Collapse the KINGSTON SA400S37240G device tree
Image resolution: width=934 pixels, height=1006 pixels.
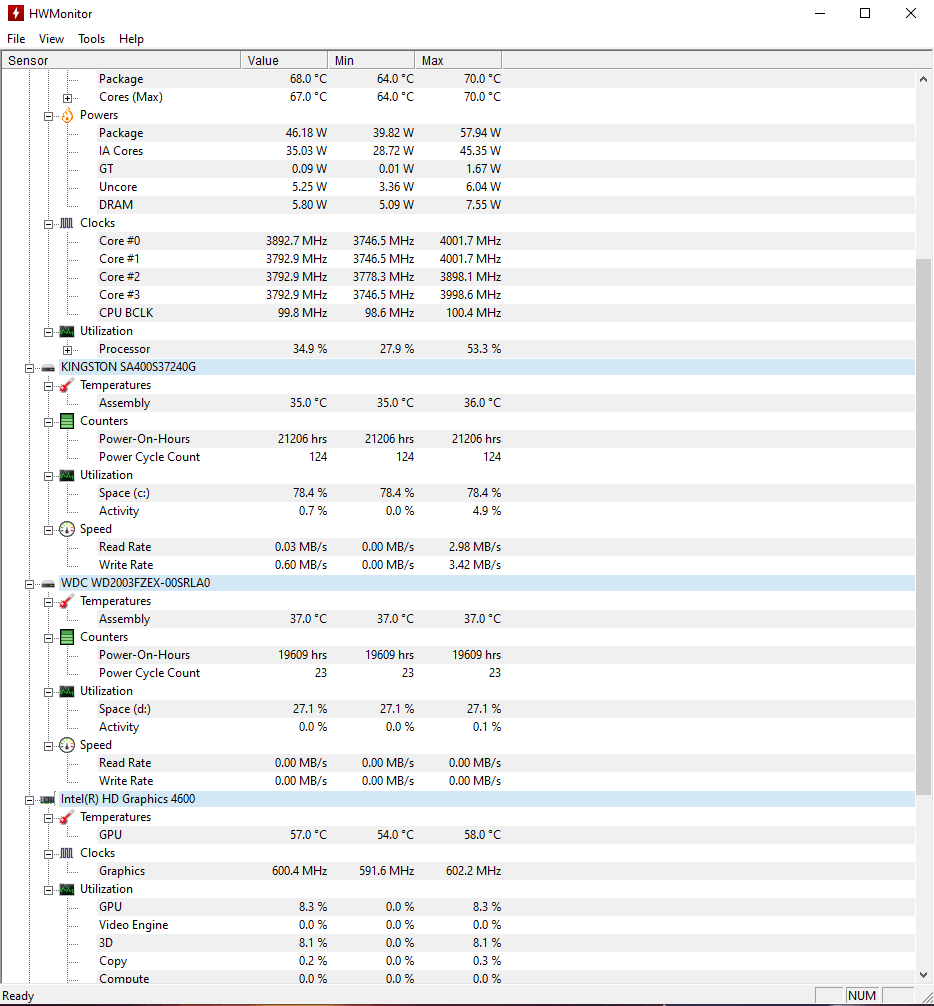point(29,368)
